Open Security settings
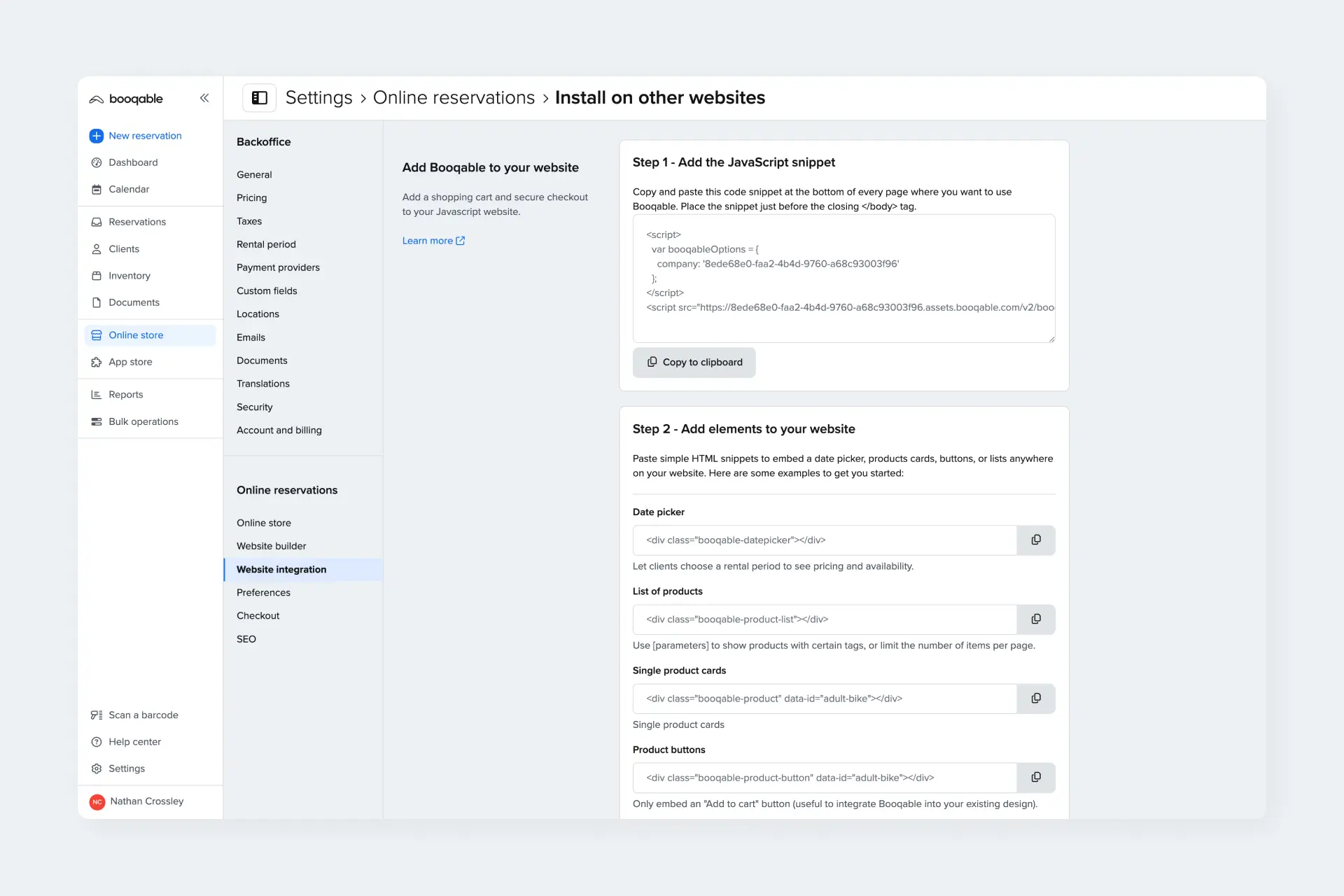 pyautogui.click(x=255, y=407)
